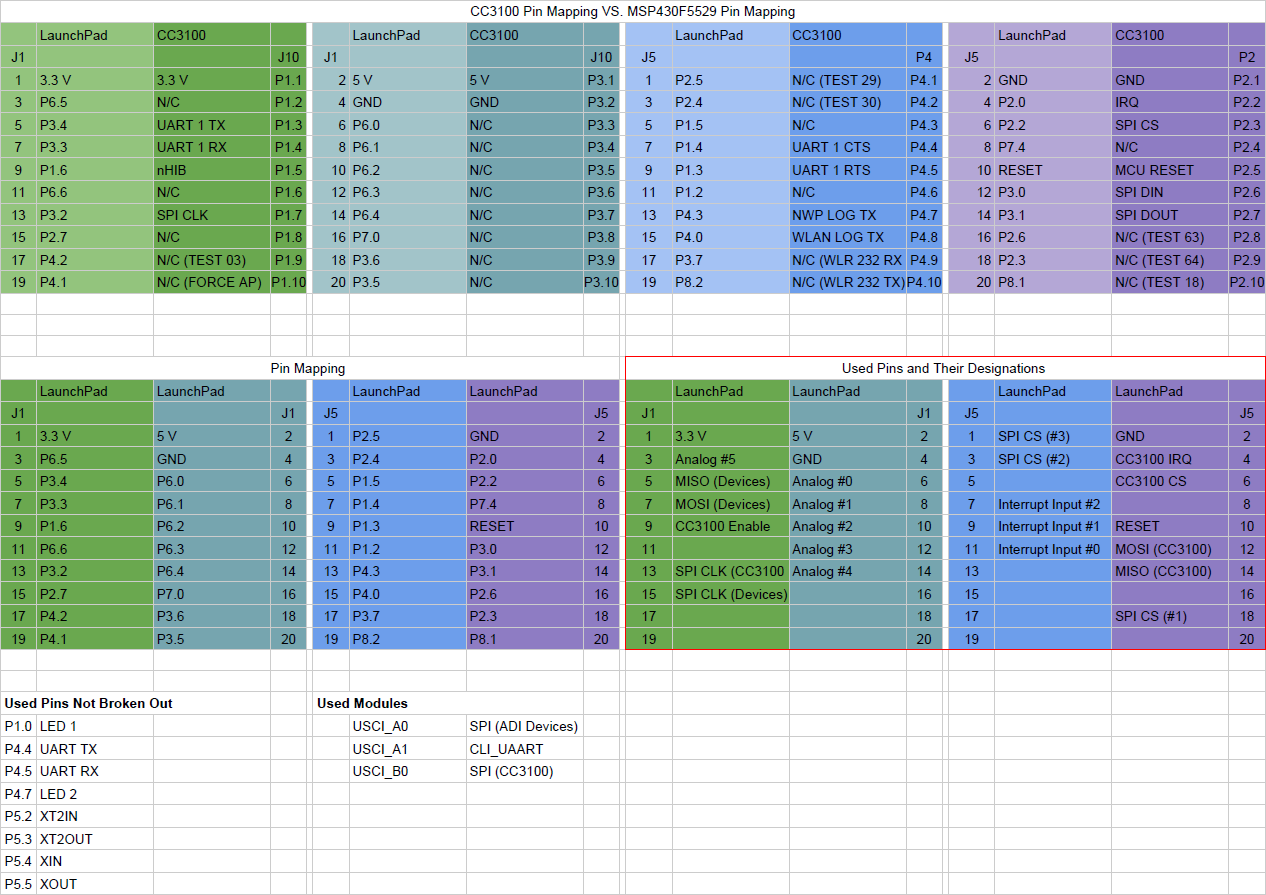Click the 'UART 1 CTS' cell
The width and height of the screenshot is (1266, 895).
848,147
